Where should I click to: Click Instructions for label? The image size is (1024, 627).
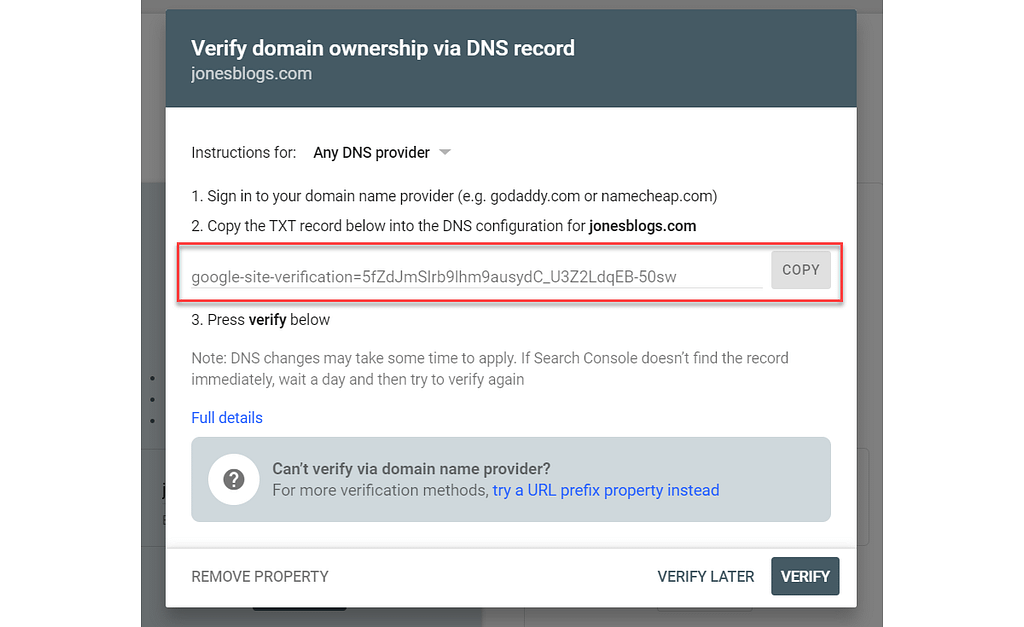243,152
